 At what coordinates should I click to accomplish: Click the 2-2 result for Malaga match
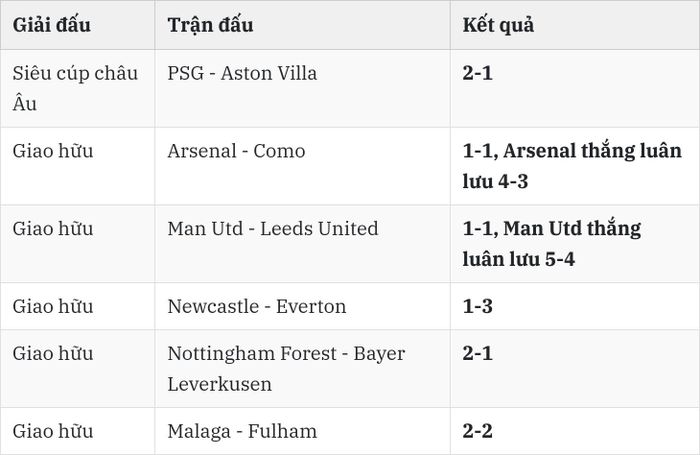(478, 431)
